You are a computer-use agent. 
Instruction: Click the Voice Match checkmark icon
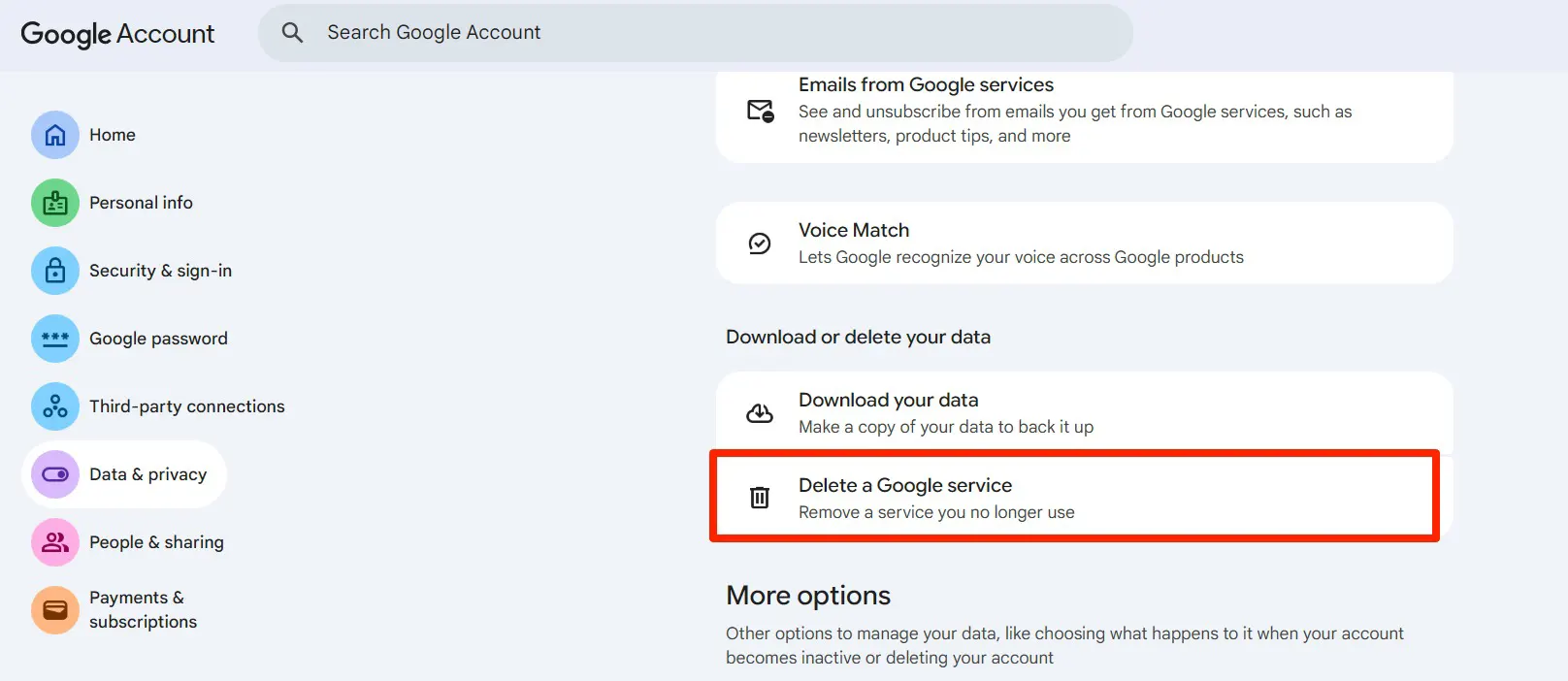(x=760, y=243)
